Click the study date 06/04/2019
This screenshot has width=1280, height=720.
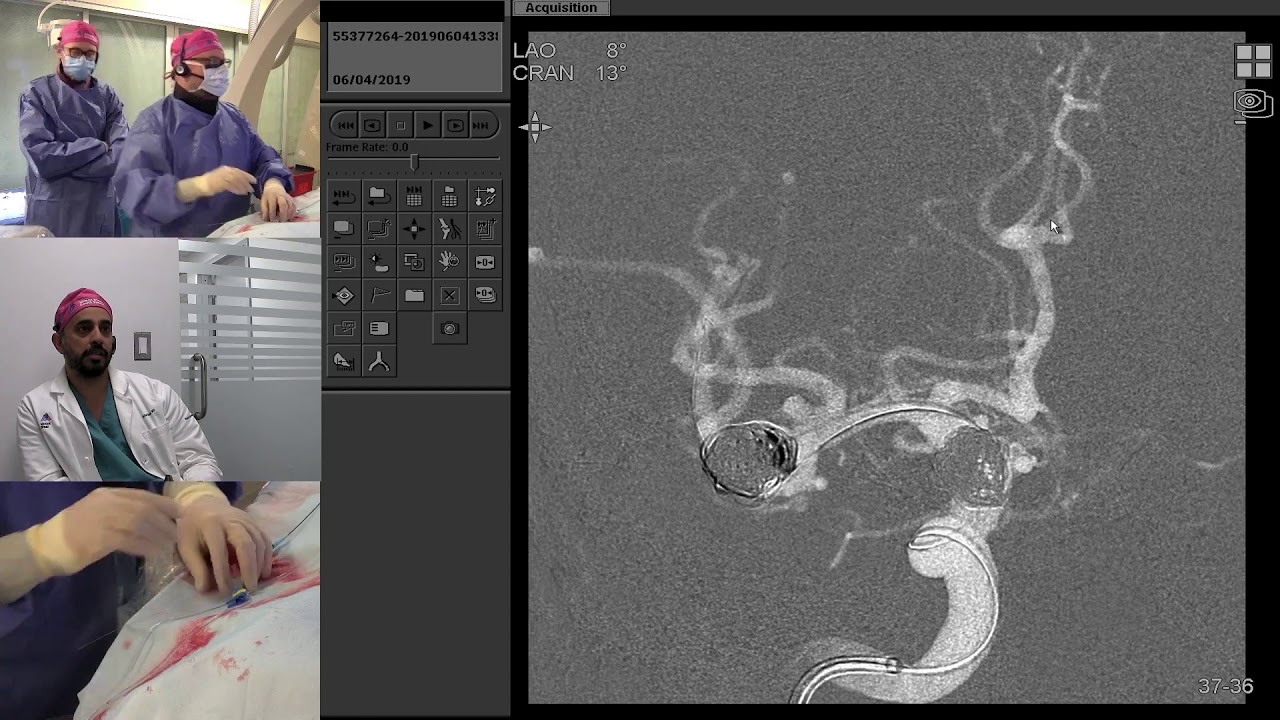tap(371, 80)
